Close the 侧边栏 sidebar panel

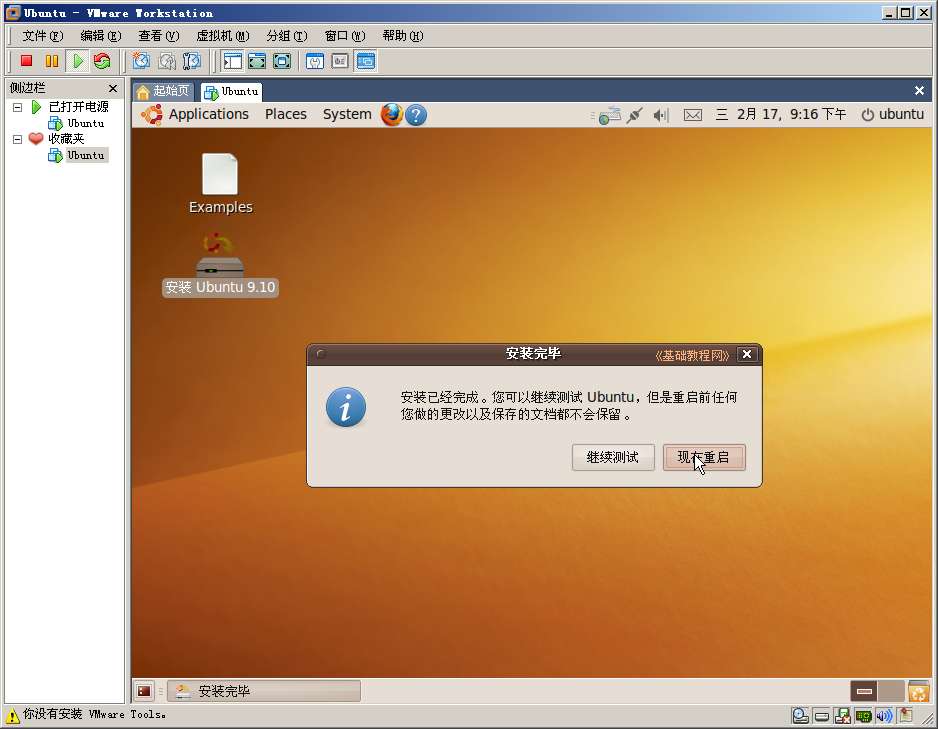[112, 88]
